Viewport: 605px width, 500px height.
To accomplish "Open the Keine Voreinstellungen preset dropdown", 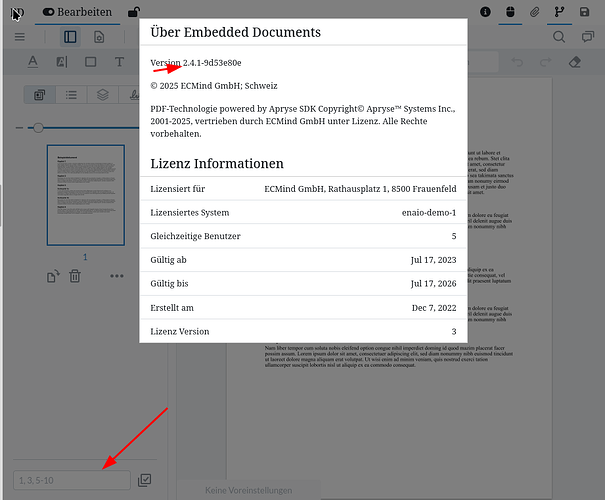I will pos(248,490).
